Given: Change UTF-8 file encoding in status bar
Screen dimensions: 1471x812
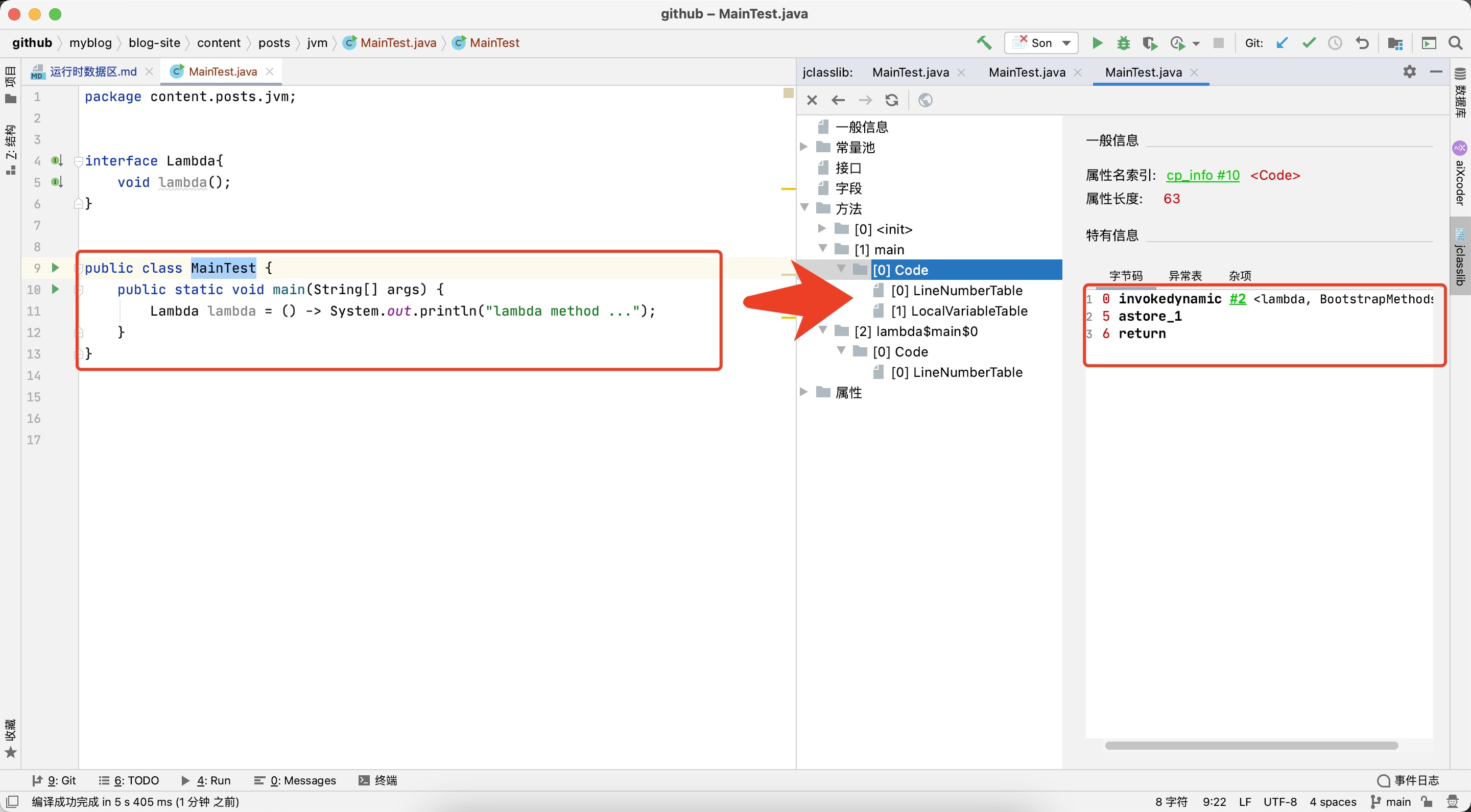Looking at the screenshot, I should pos(1280,802).
